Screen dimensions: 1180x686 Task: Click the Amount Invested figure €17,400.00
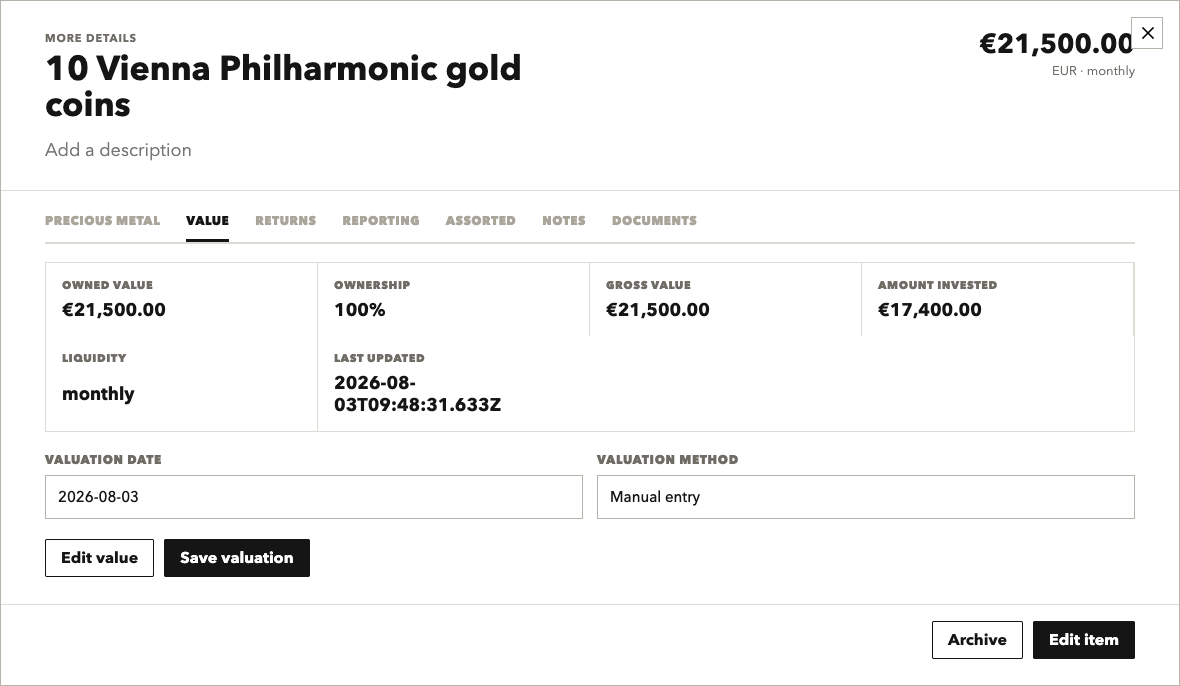pyautogui.click(x=929, y=310)
